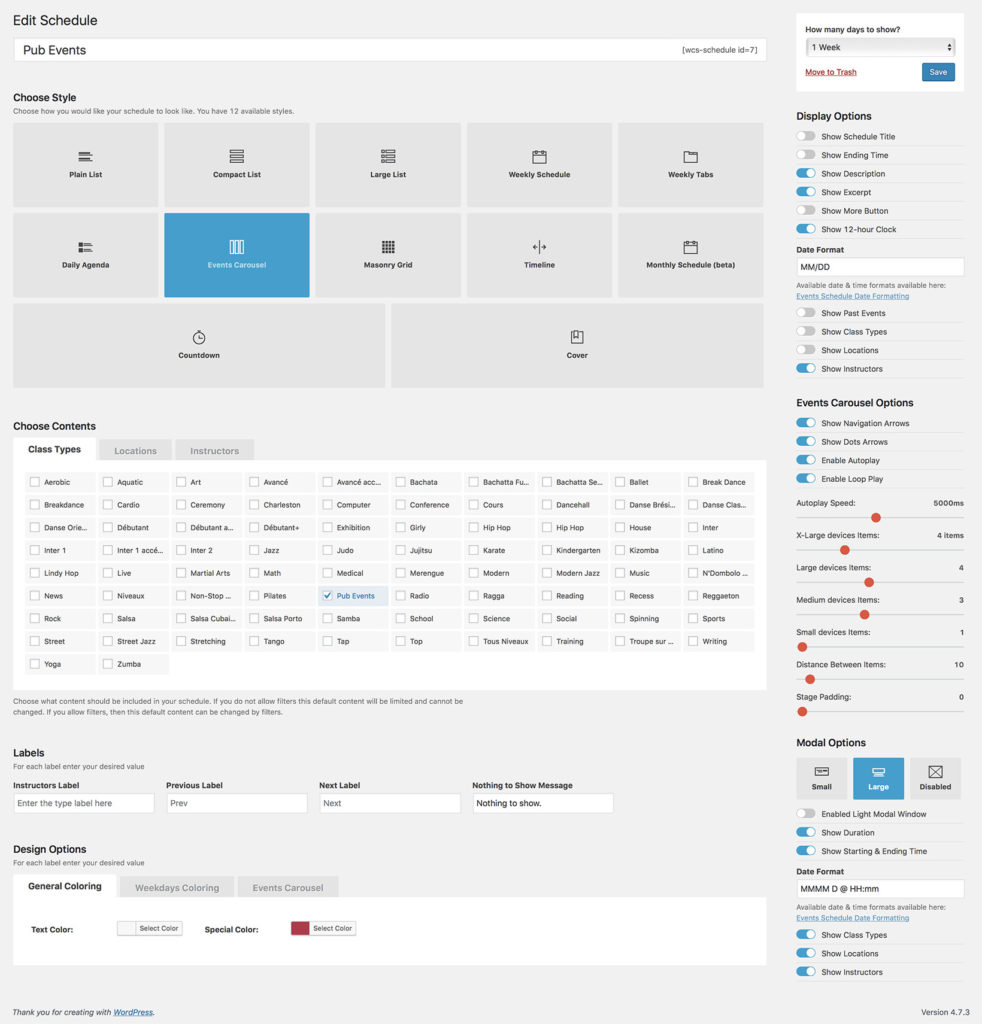Open the Weekdays Coloring tab
Screen dimensions: 982x1024
coord(177,888)
